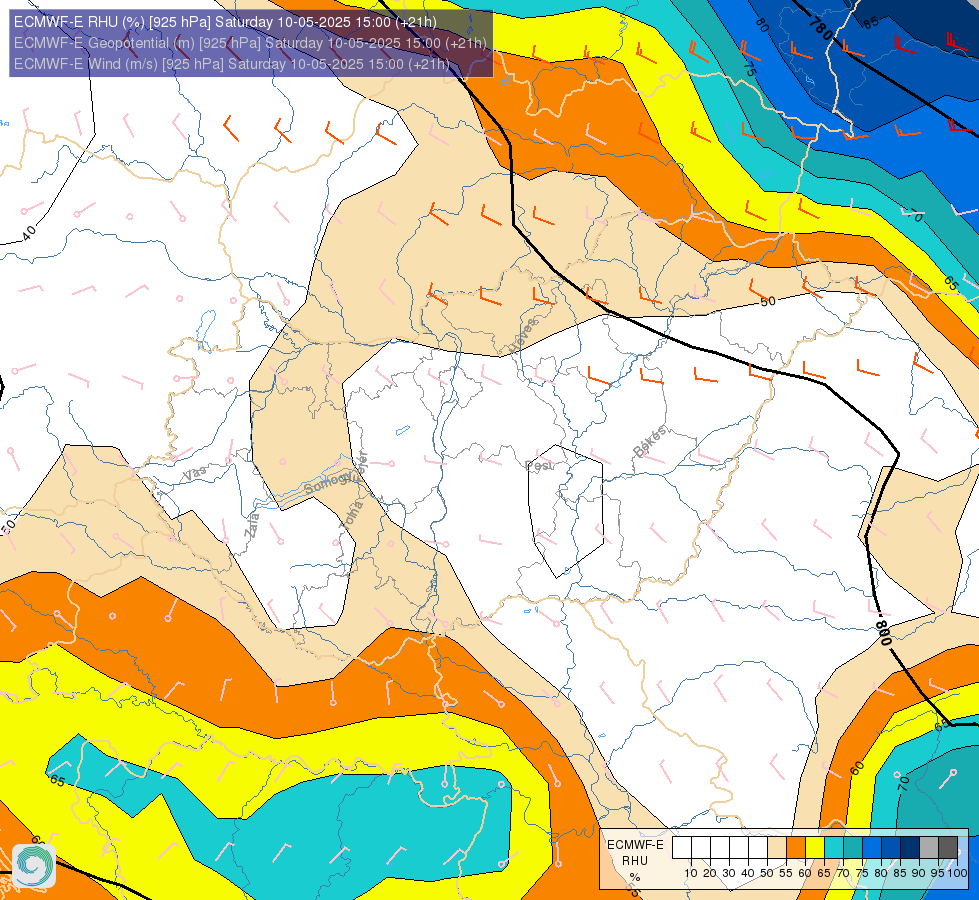Click the 80 humidity contour label
This screenshot has width=979, height=900.
click(761, 25)
